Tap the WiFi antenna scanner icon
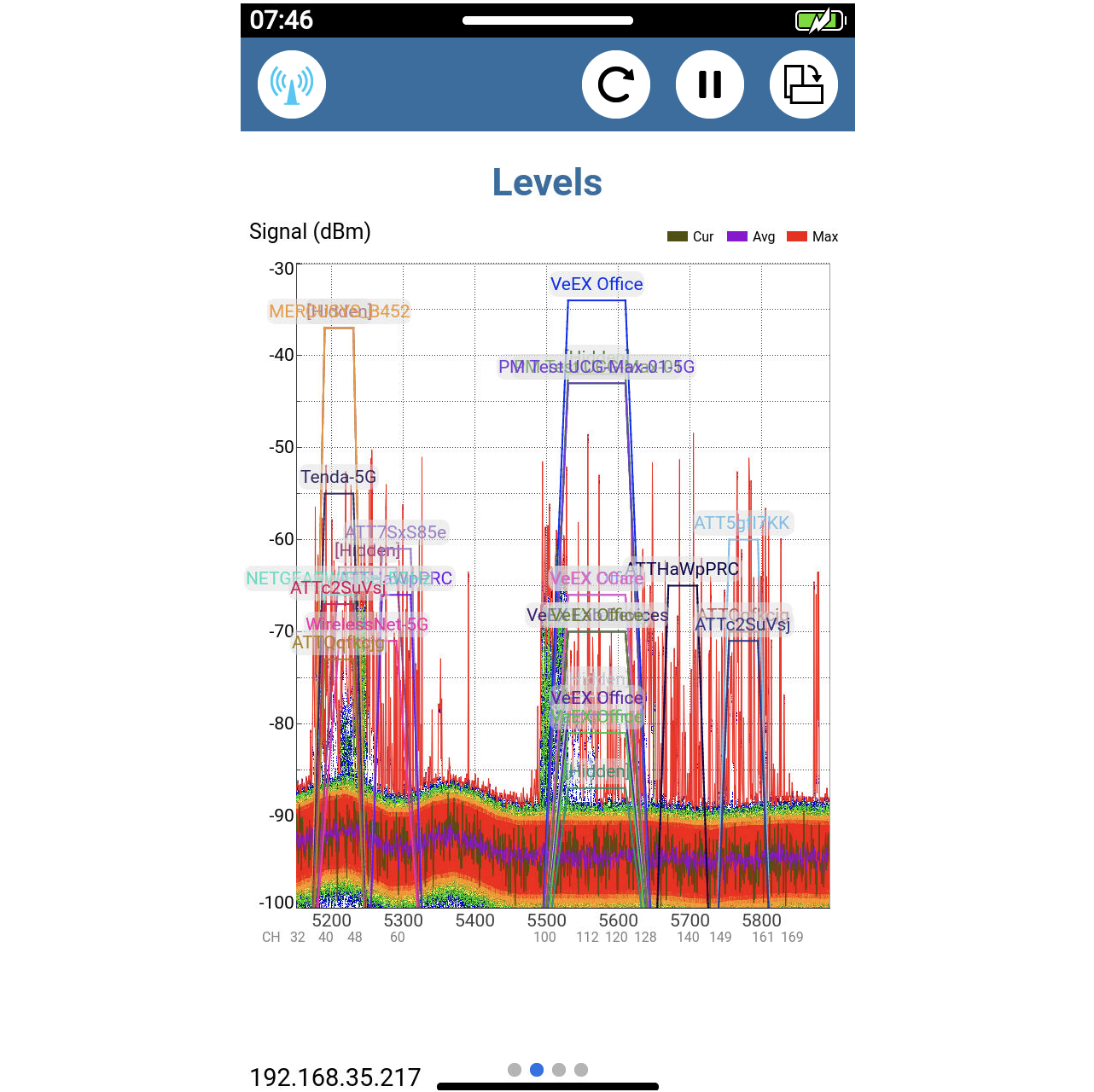1094x1092 pixels. [291, 84]
